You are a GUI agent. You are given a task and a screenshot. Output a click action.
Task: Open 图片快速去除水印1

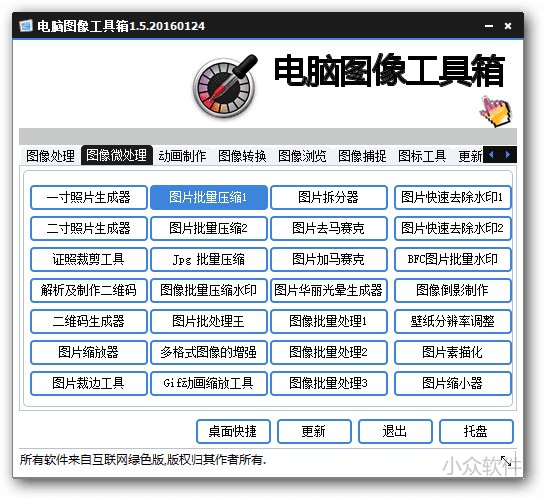(x=452, y=197)
